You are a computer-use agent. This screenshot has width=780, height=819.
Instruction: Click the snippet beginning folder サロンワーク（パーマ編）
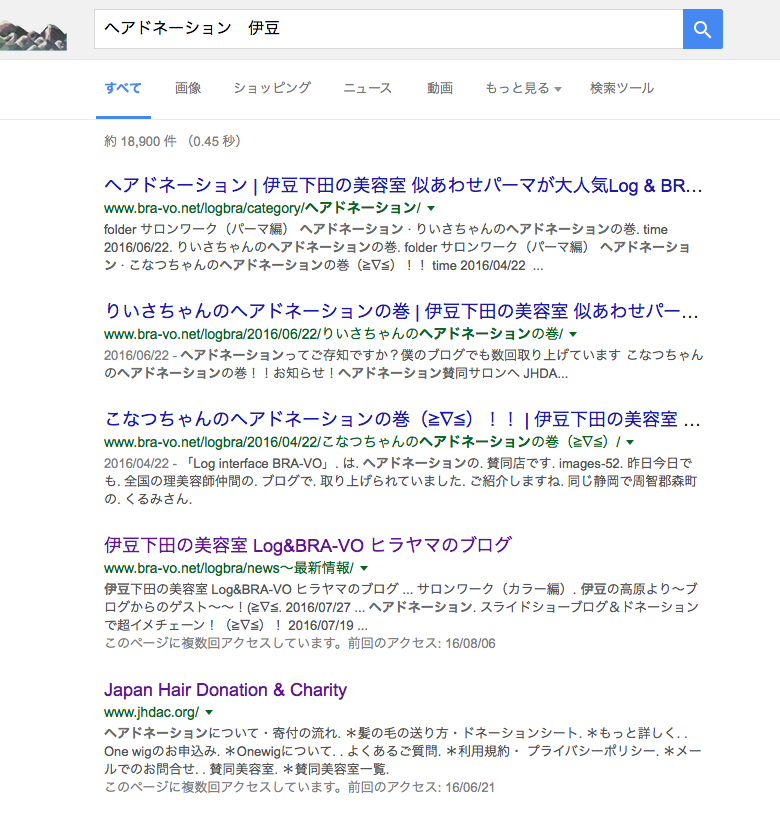(x=397, y=248)
